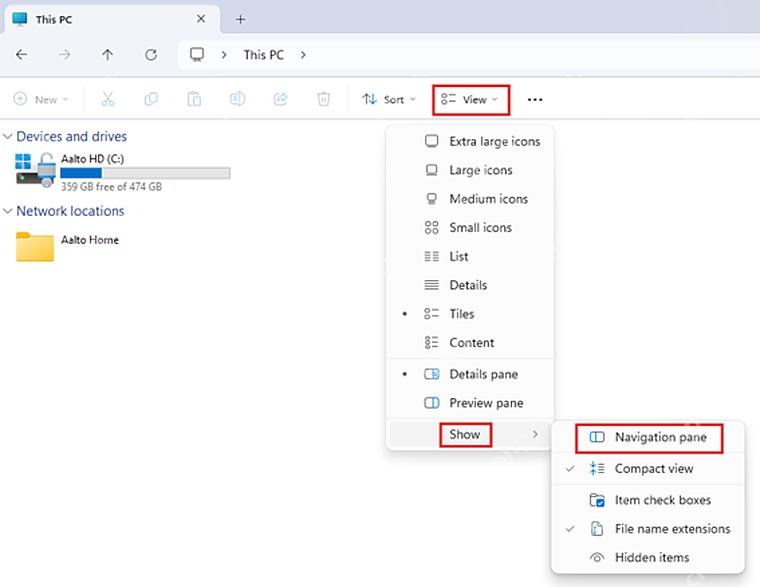760x587 pixels.
Task: Click the Delete trash icon
Action: click(323, 99)
